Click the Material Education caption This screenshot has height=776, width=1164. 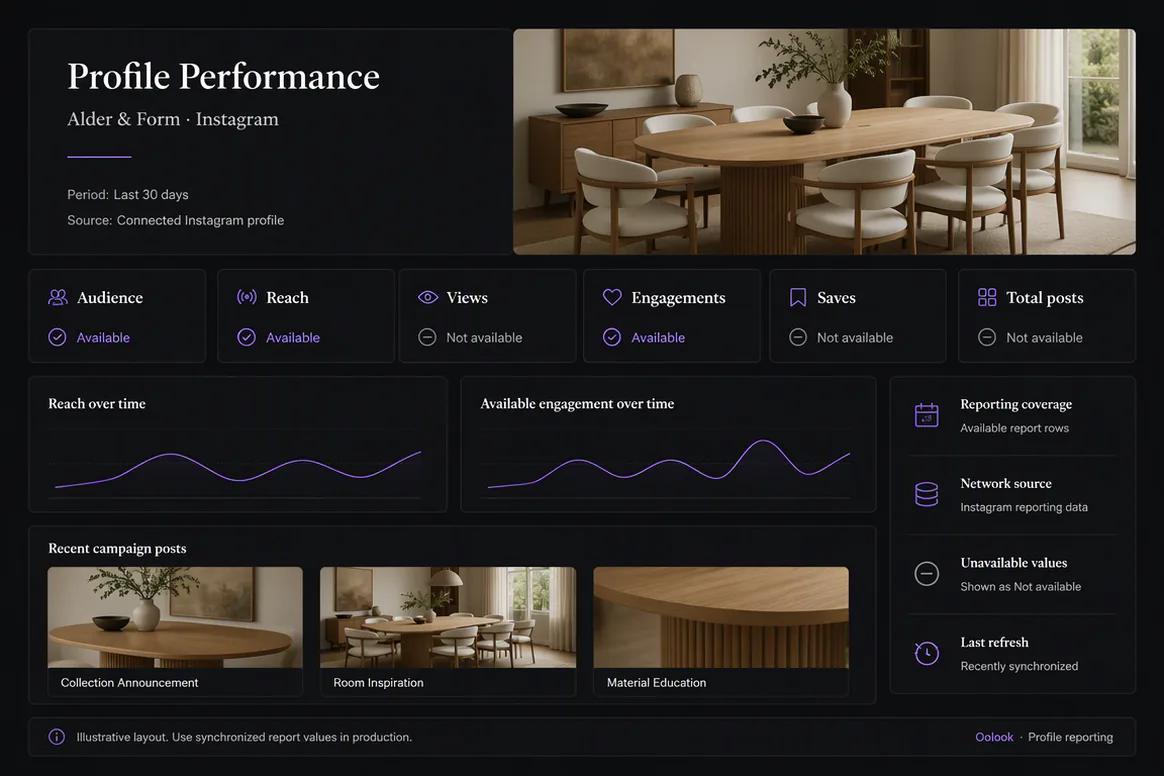[x=656, y=682]
